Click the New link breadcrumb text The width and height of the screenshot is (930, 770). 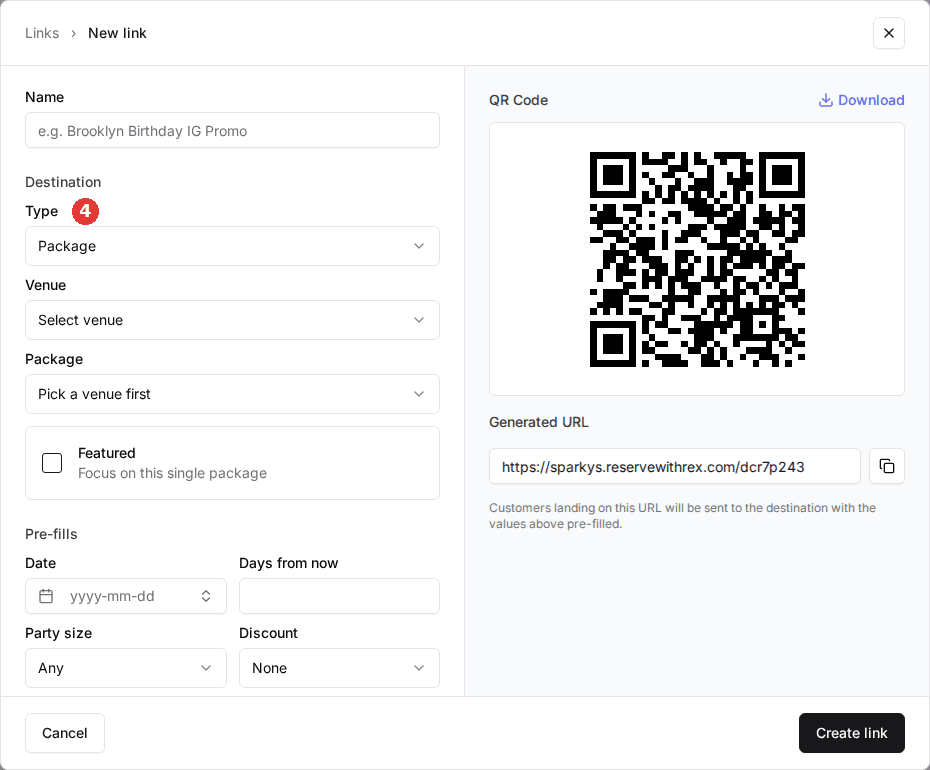coord(117,33)
